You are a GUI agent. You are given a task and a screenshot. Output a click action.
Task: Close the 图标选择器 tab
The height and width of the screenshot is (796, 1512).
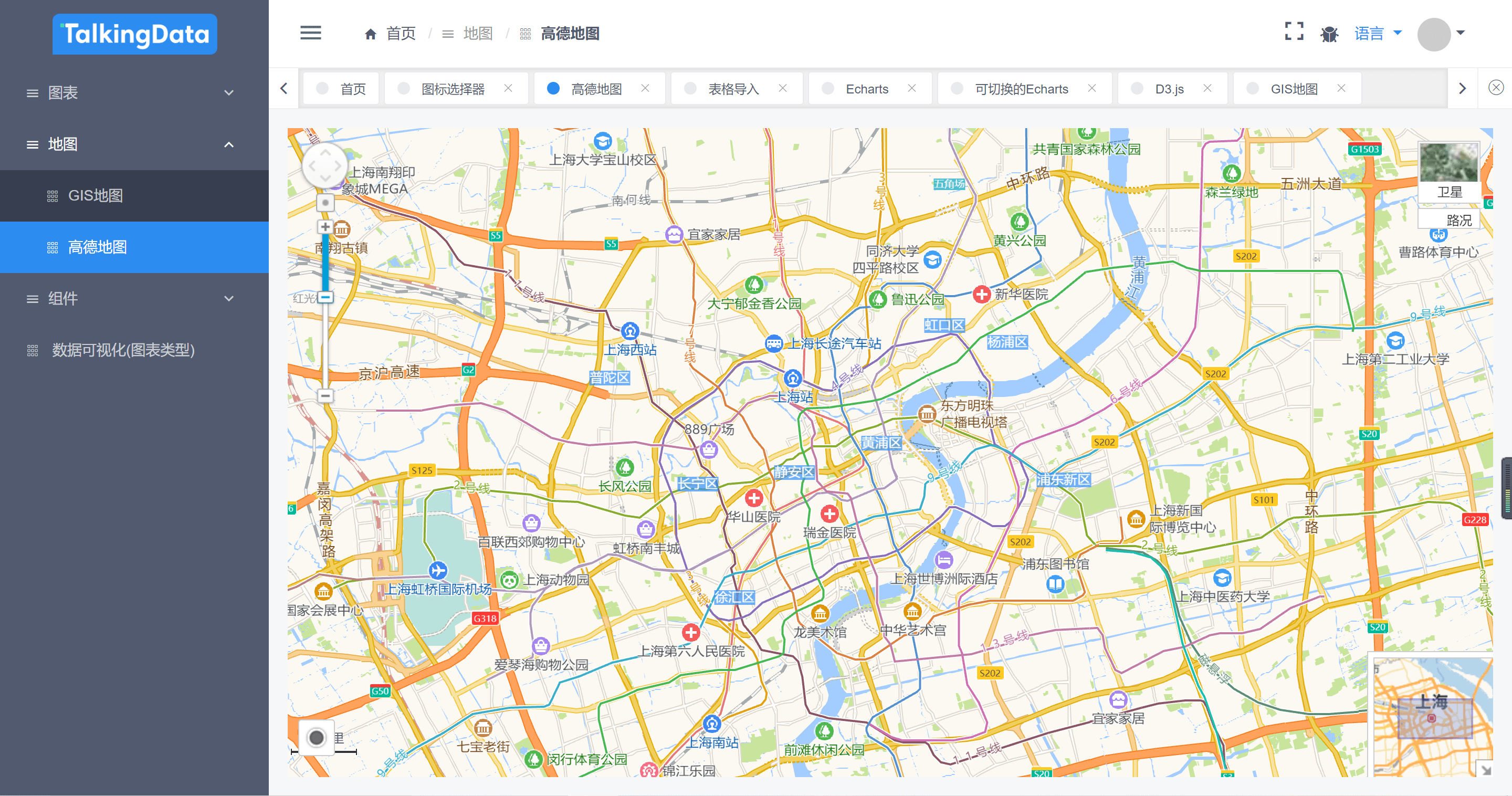point(508,88)
